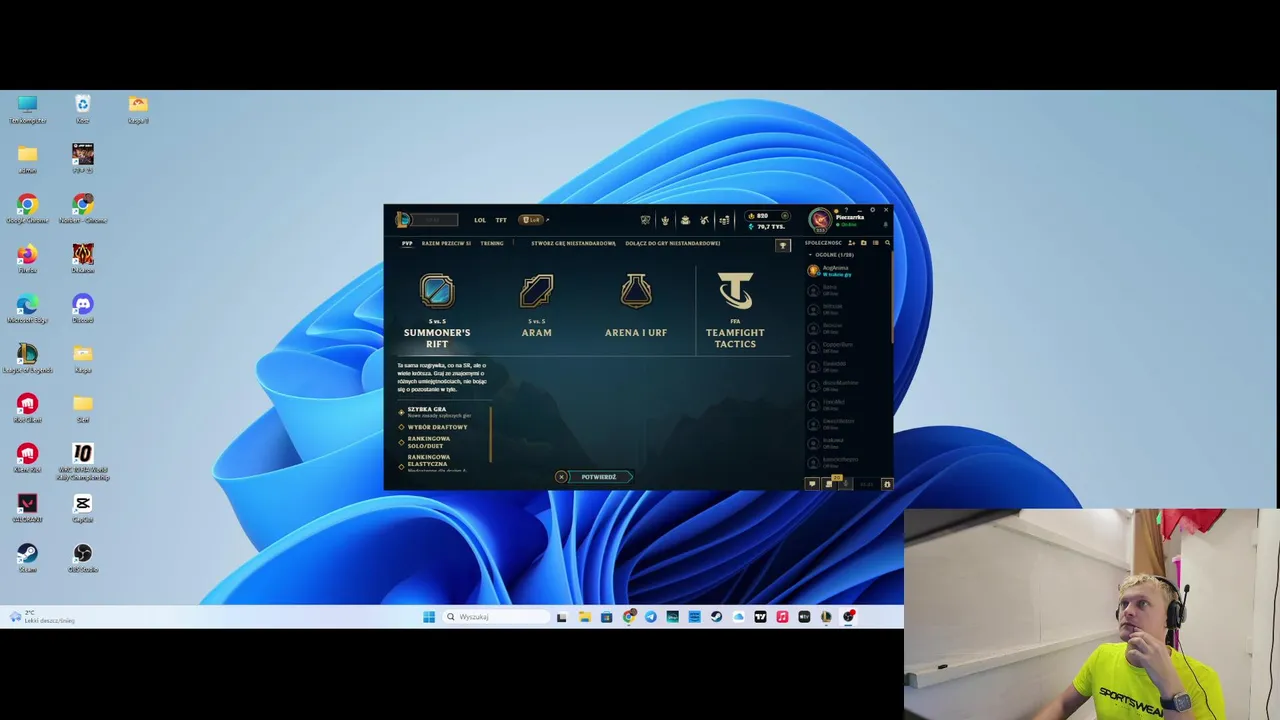Open the Recycle Bin on desktop
The width and height of the screenshot is (1280, 720).
click(x=83, y=109)
